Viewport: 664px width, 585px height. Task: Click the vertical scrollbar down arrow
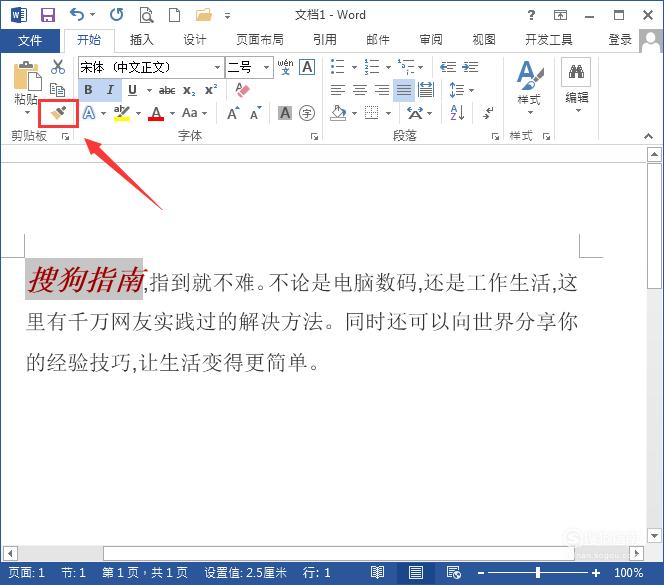point(654,536)
